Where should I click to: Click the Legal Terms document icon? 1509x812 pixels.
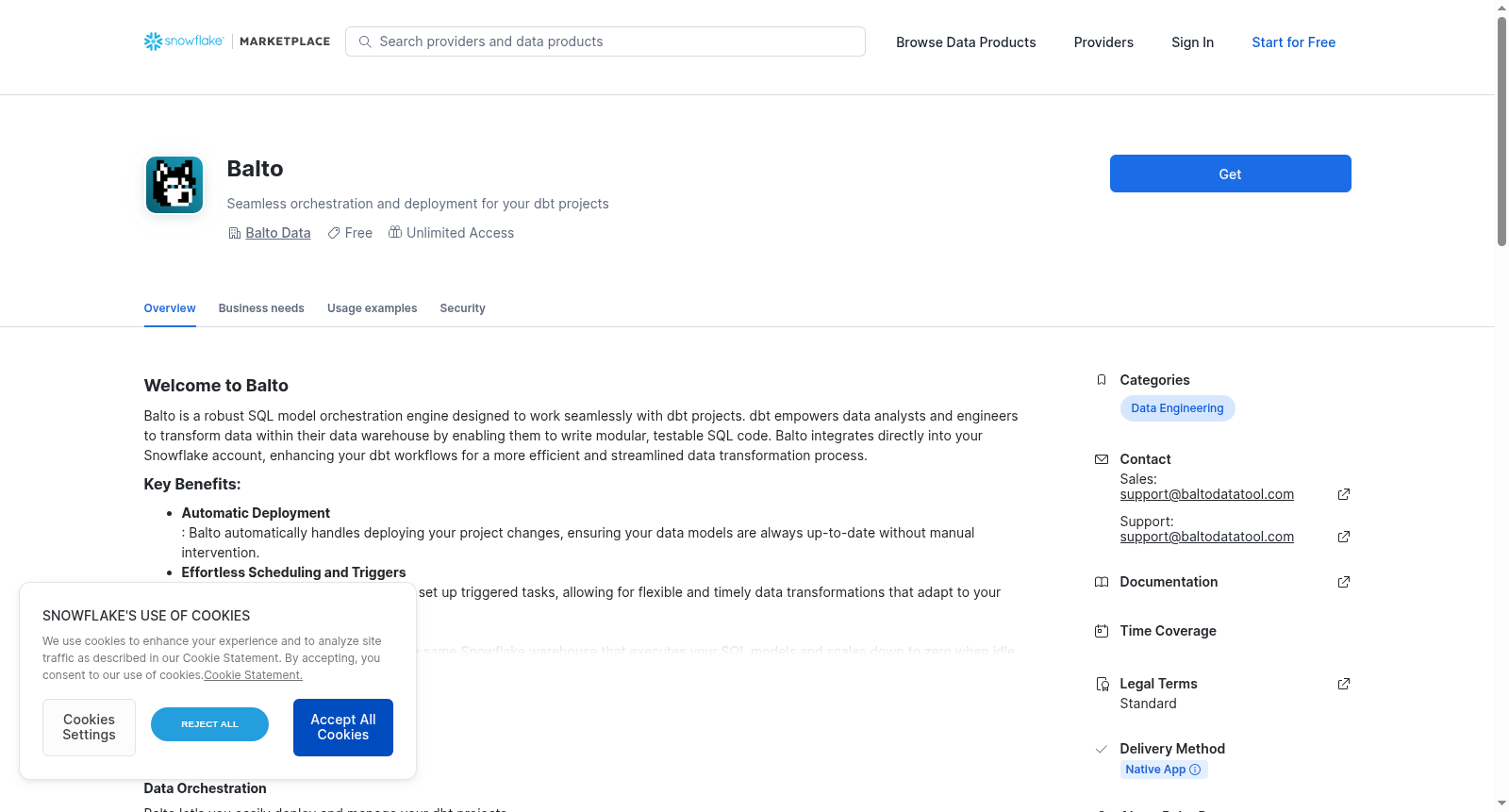coord(1102,684)
